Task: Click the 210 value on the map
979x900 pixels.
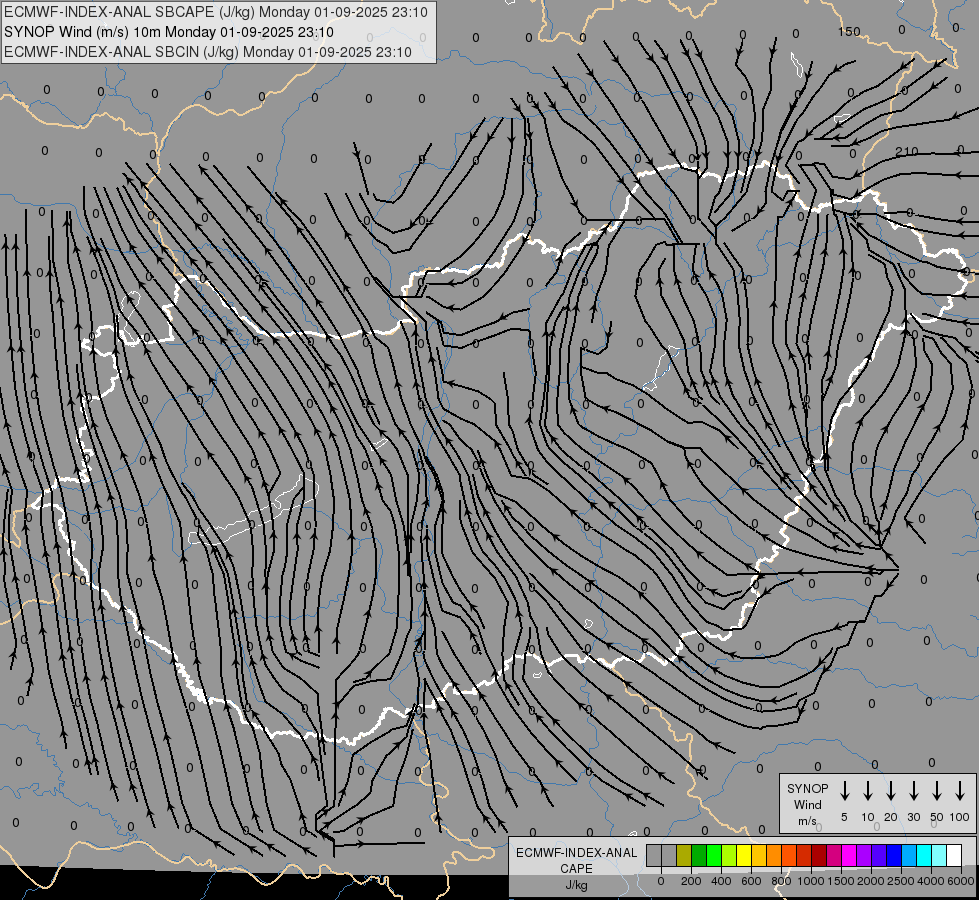Action: coord(907,151)
